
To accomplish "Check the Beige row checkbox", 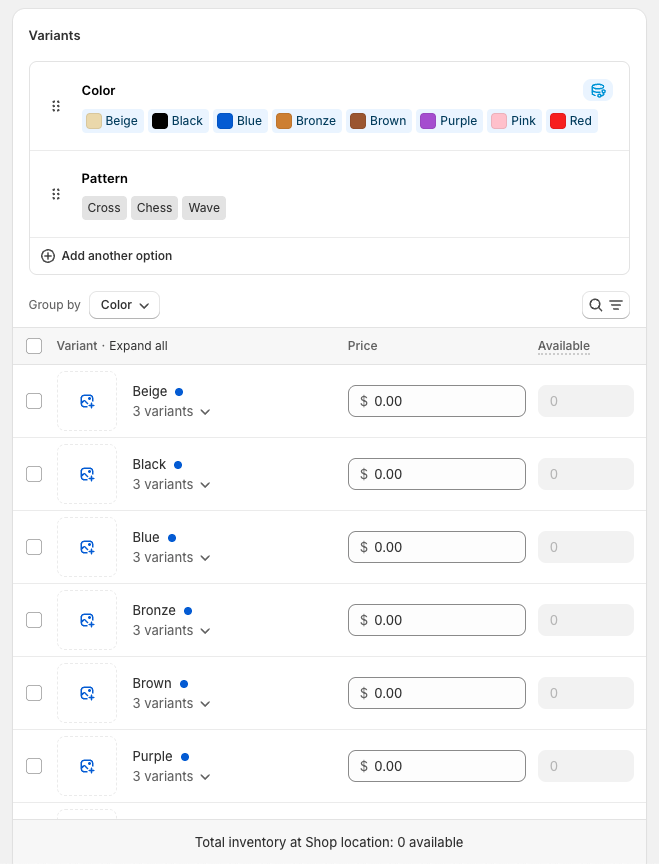I will (x=33, y=401).
